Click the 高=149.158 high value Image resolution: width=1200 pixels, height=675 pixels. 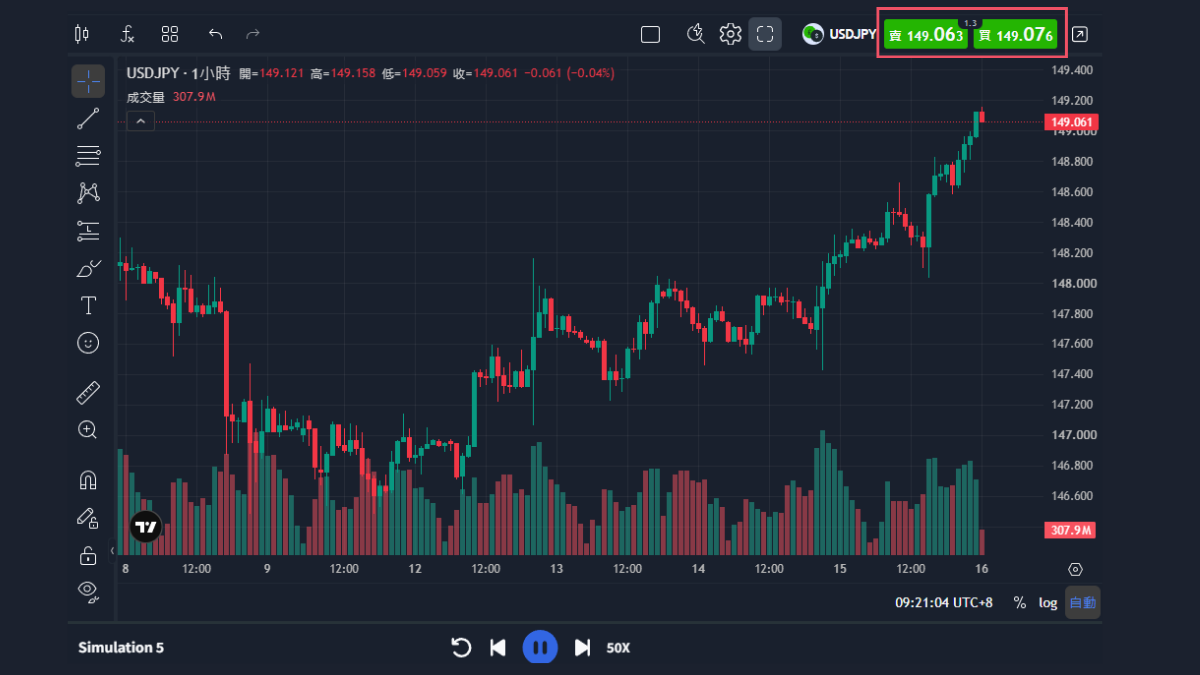343,73
